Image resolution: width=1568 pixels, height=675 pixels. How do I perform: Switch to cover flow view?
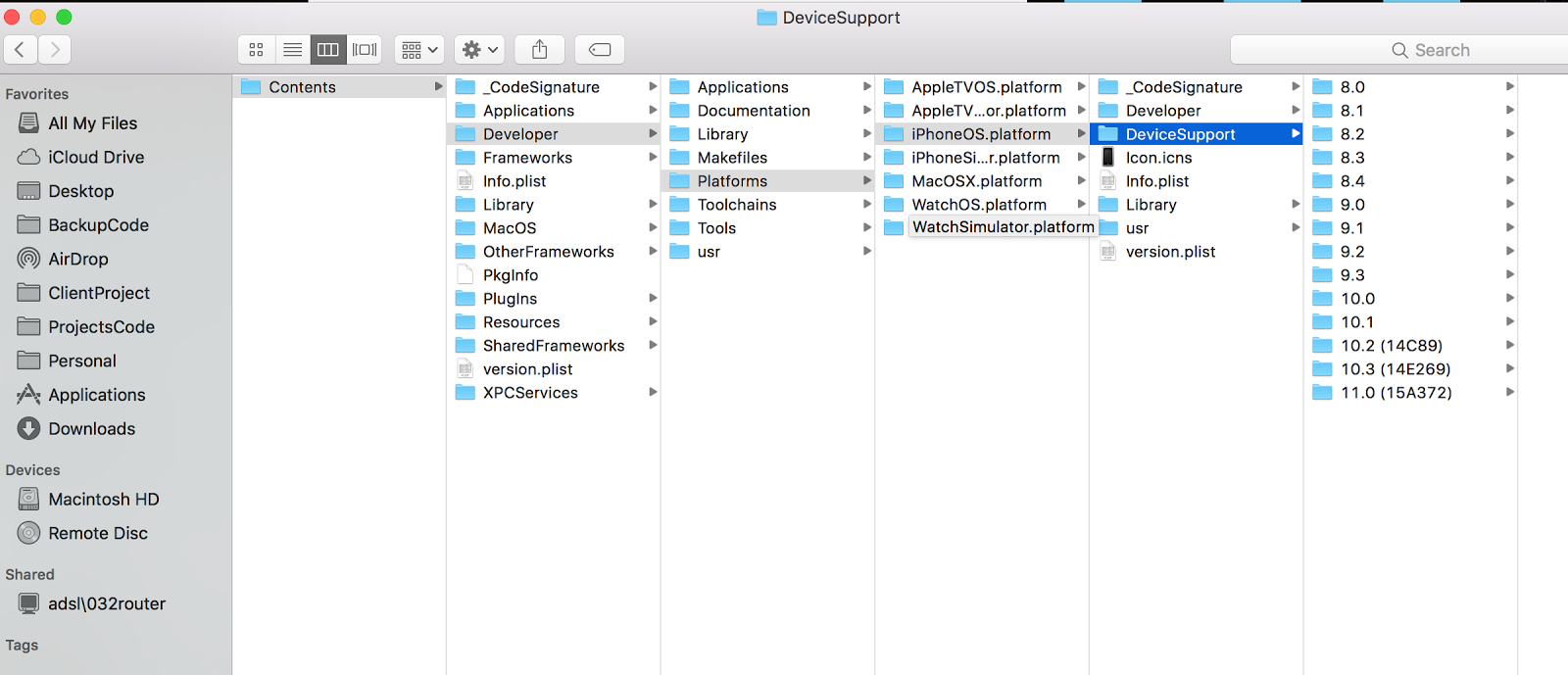365,50
